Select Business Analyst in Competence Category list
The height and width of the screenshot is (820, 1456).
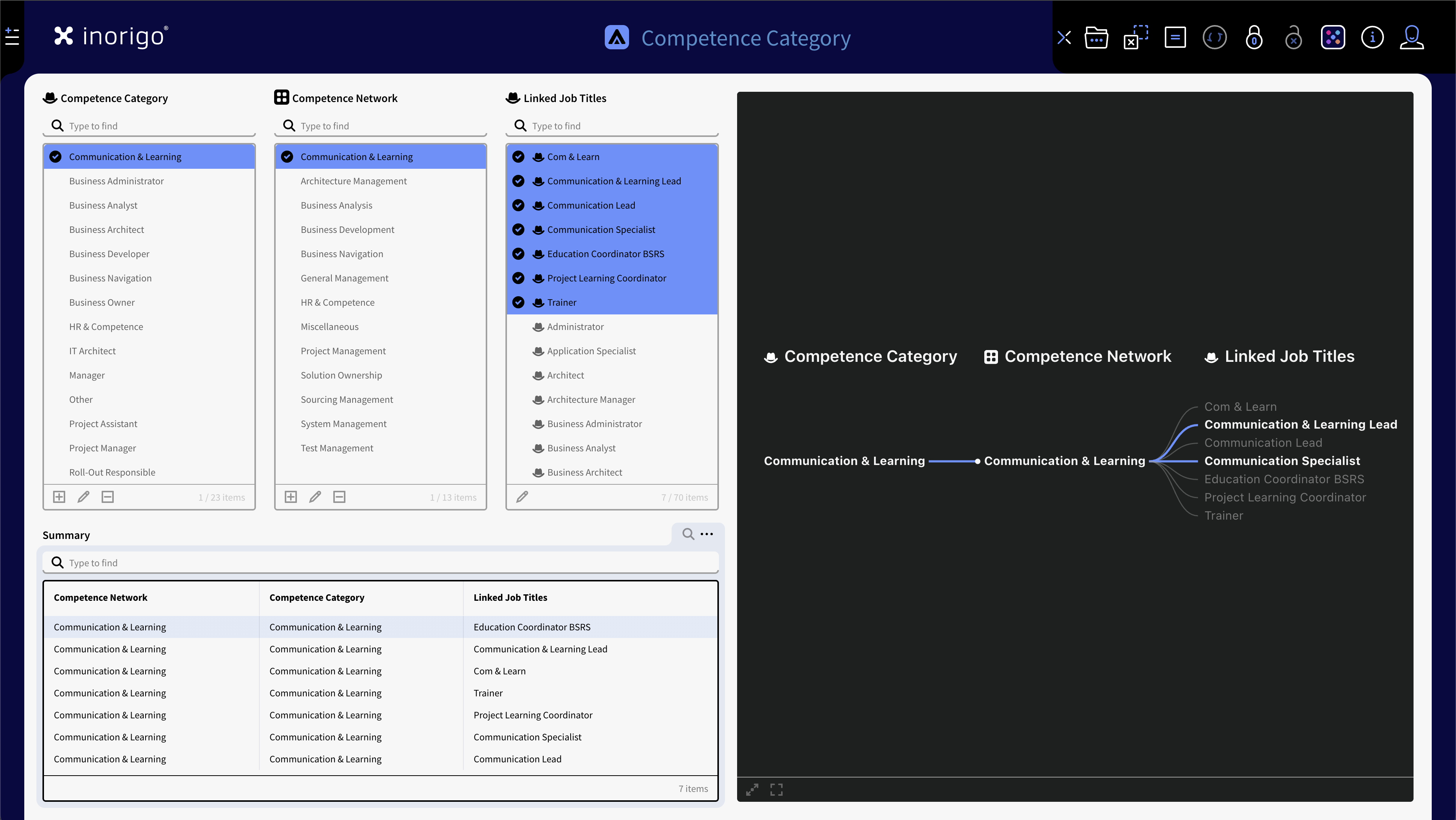(103, 205)
